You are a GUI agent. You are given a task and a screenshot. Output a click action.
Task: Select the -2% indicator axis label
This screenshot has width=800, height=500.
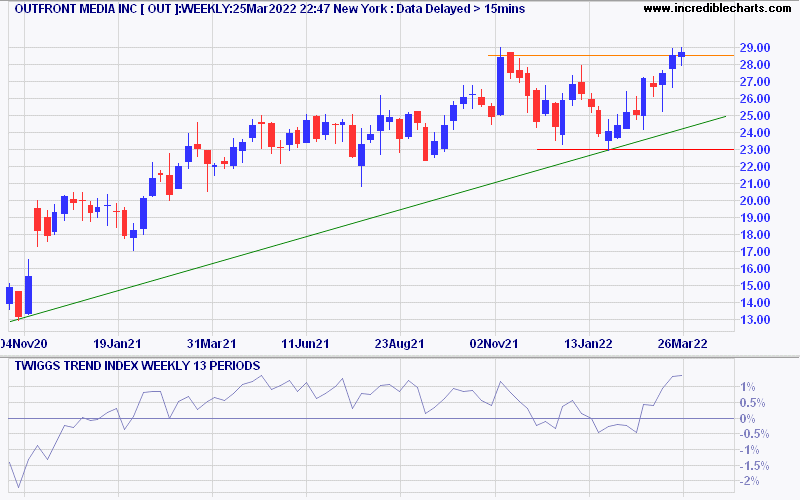[749, 481]
